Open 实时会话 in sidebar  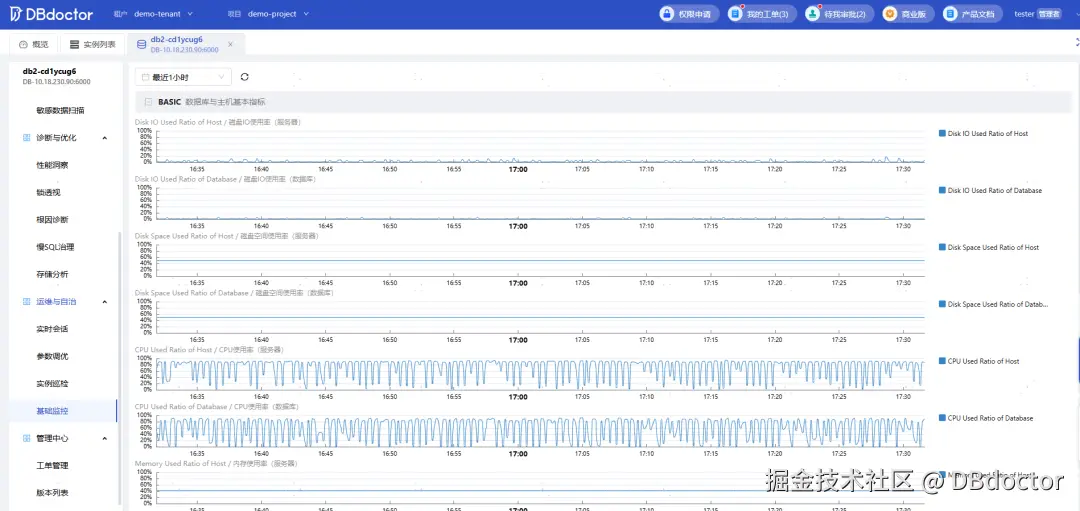point(52,329)
